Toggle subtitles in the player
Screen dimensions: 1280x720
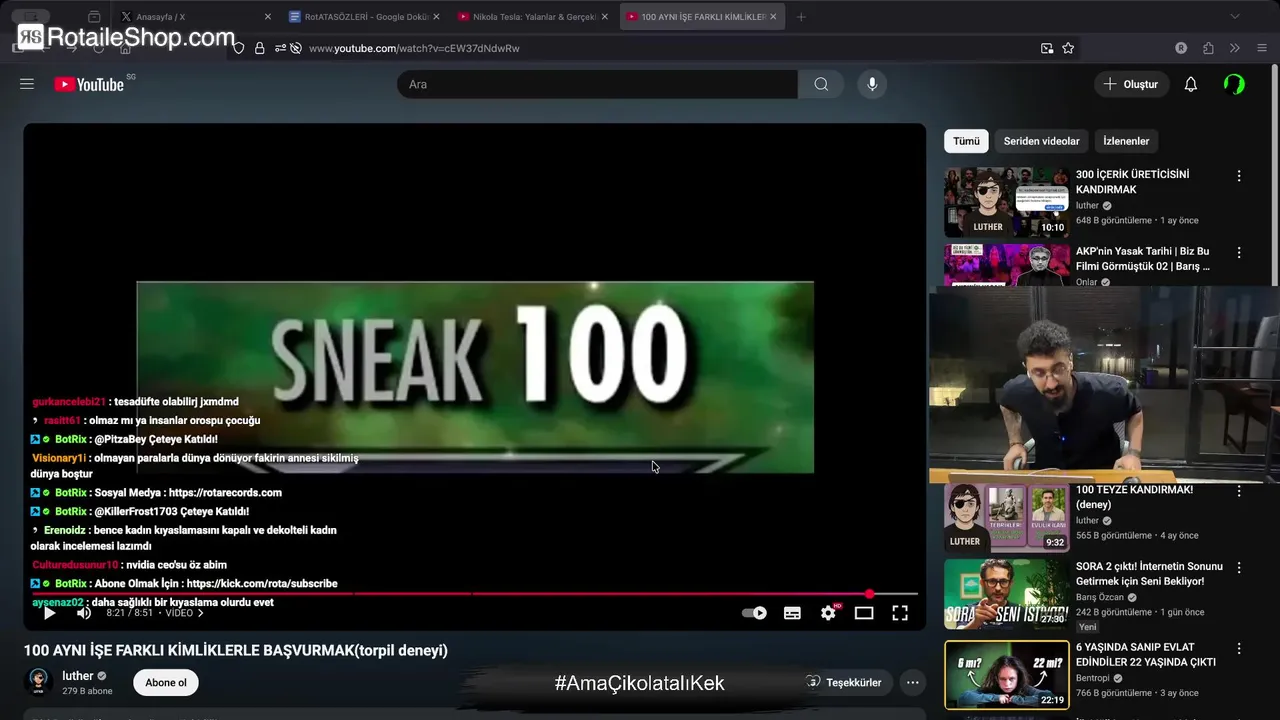click(792, 613)
